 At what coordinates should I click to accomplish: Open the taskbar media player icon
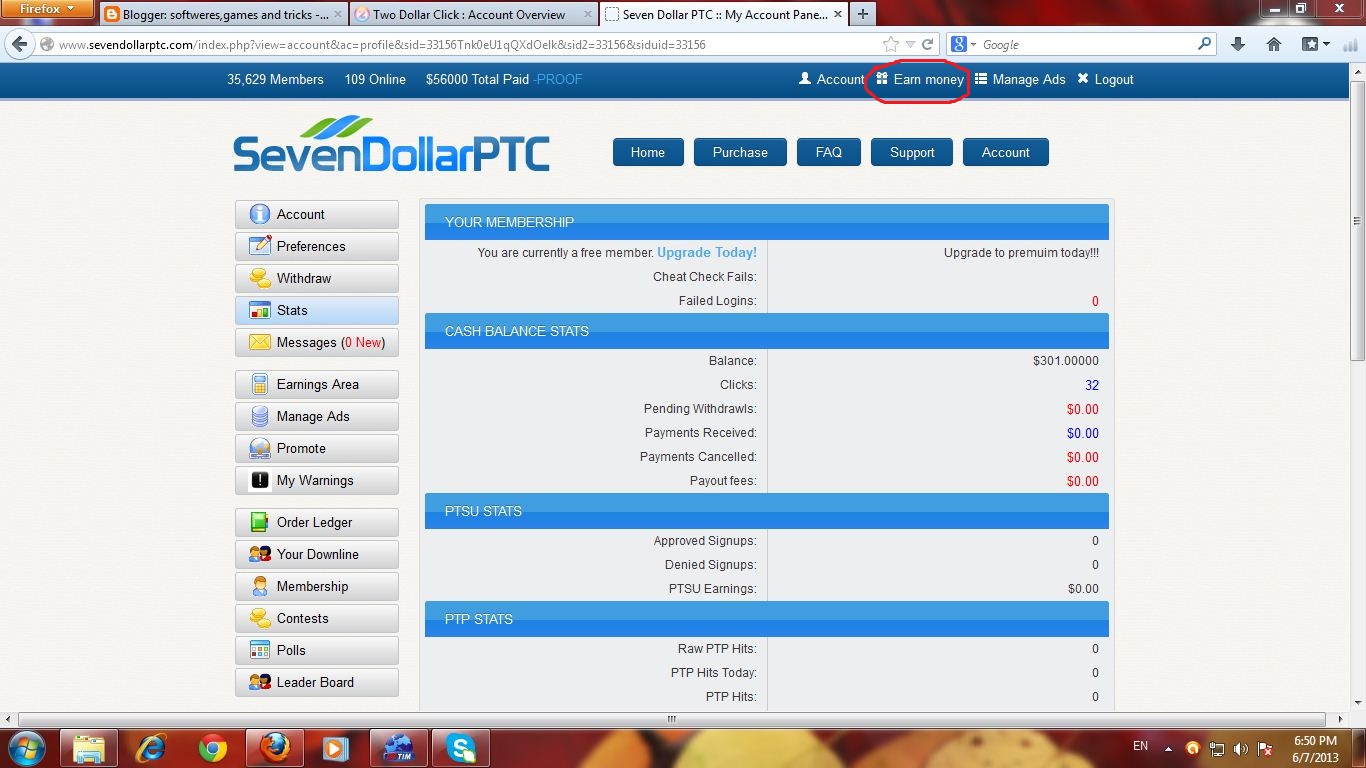pyautogui.click(x=336, y=748)
